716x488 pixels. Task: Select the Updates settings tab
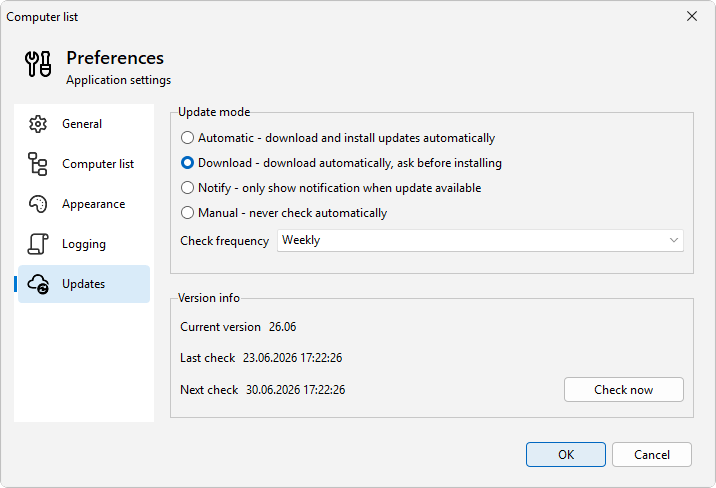pyautogui.click(x=84, y=284)
